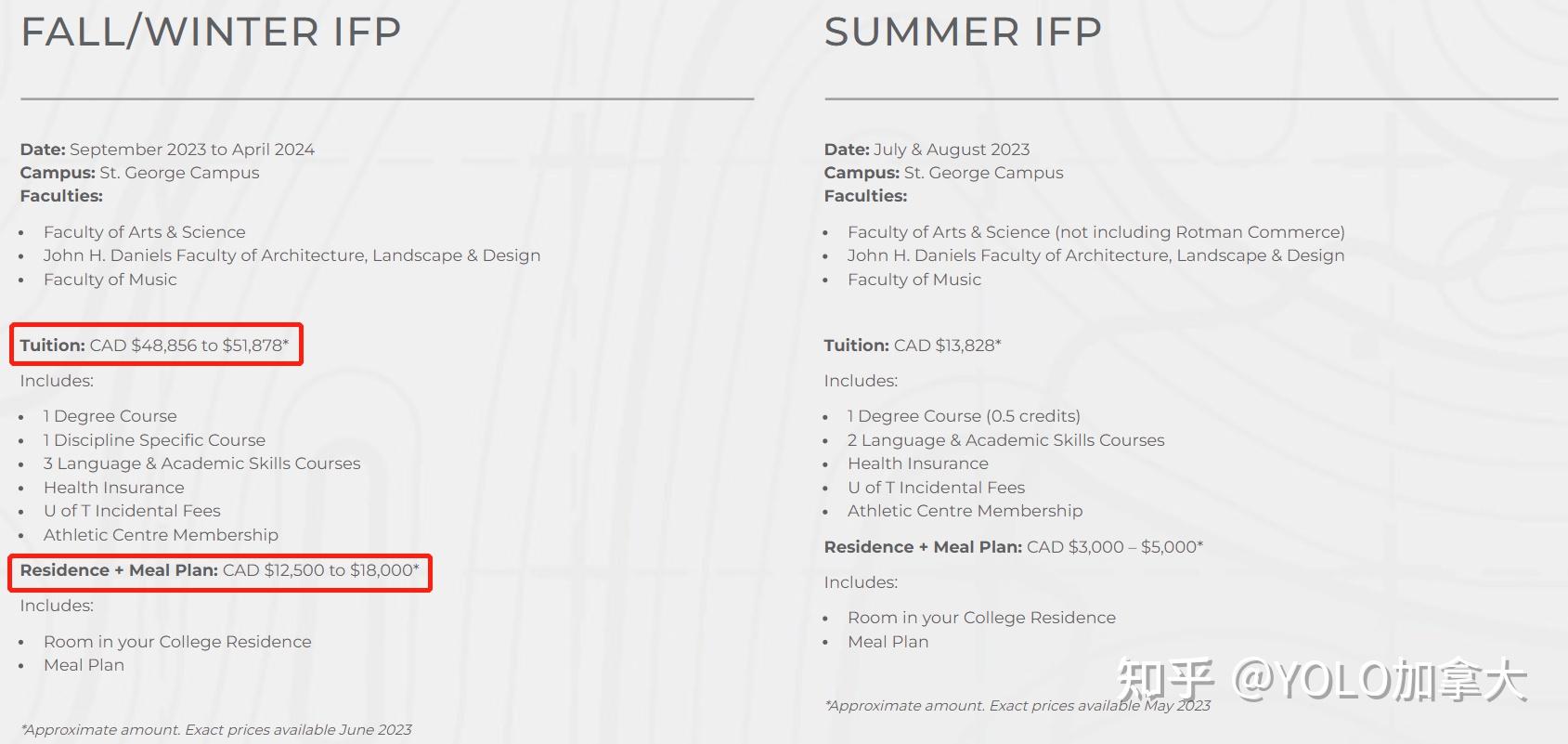Click the highlighted Tuition CAD $48,856 to $51,878 line
Screen dimensions: 1568x744
point(155,346)
